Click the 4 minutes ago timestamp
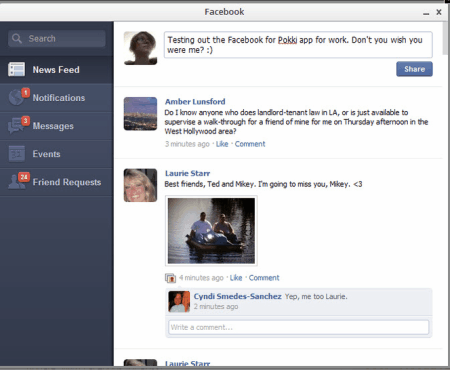 click(x=201, y=278)
